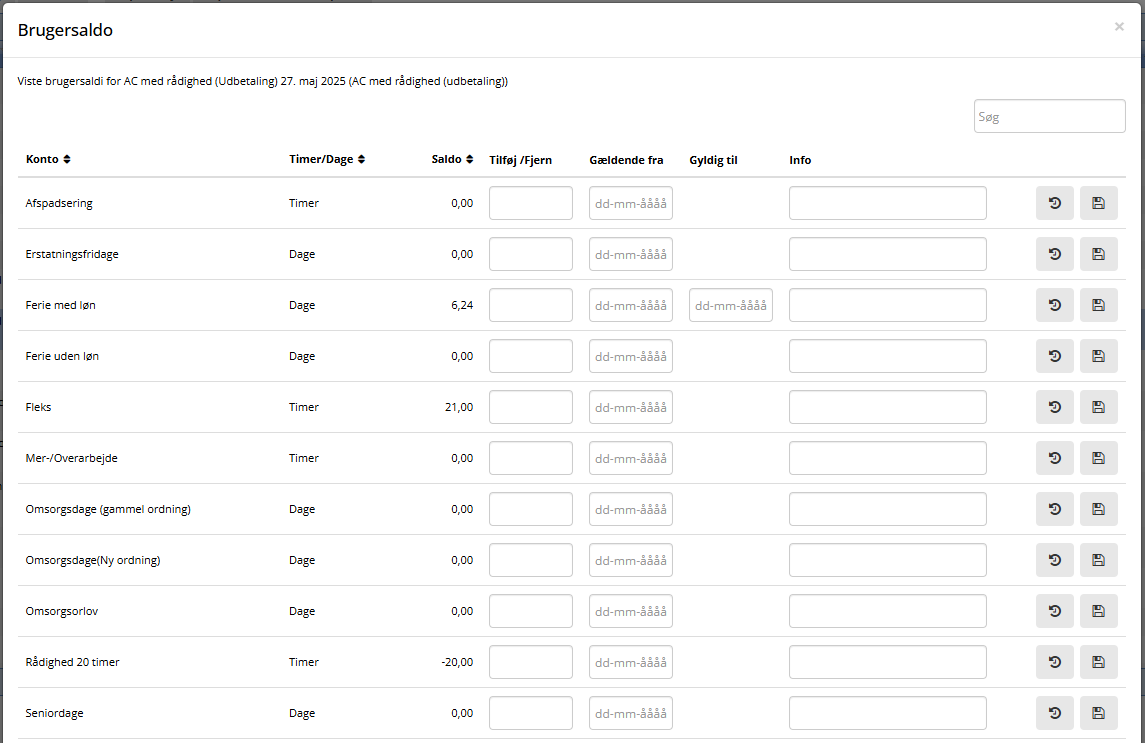Sort by Saldo column header

pos(452,160)
